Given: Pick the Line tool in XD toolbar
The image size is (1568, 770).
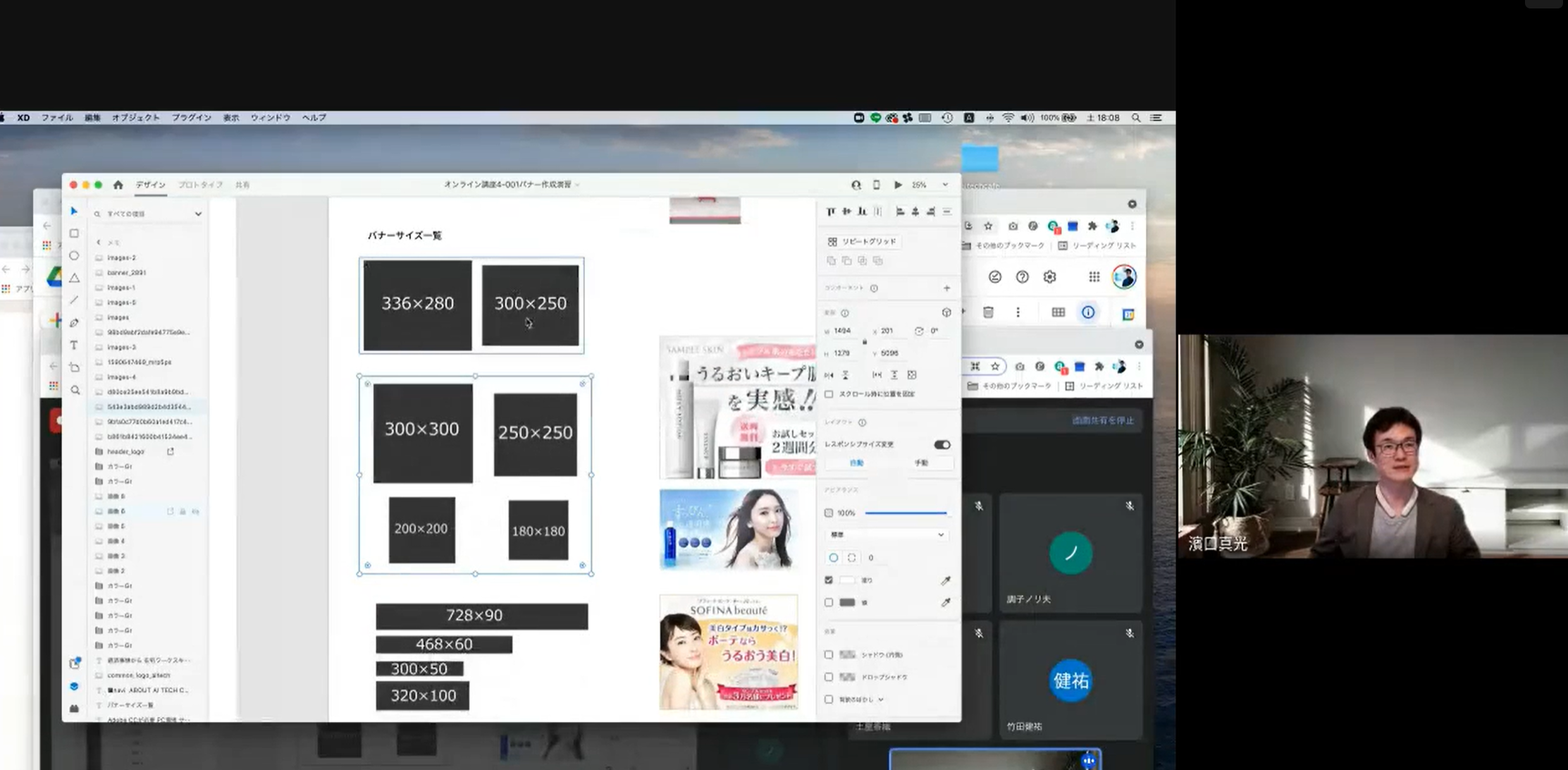Looking at the screenshot, I should point(74,300).
